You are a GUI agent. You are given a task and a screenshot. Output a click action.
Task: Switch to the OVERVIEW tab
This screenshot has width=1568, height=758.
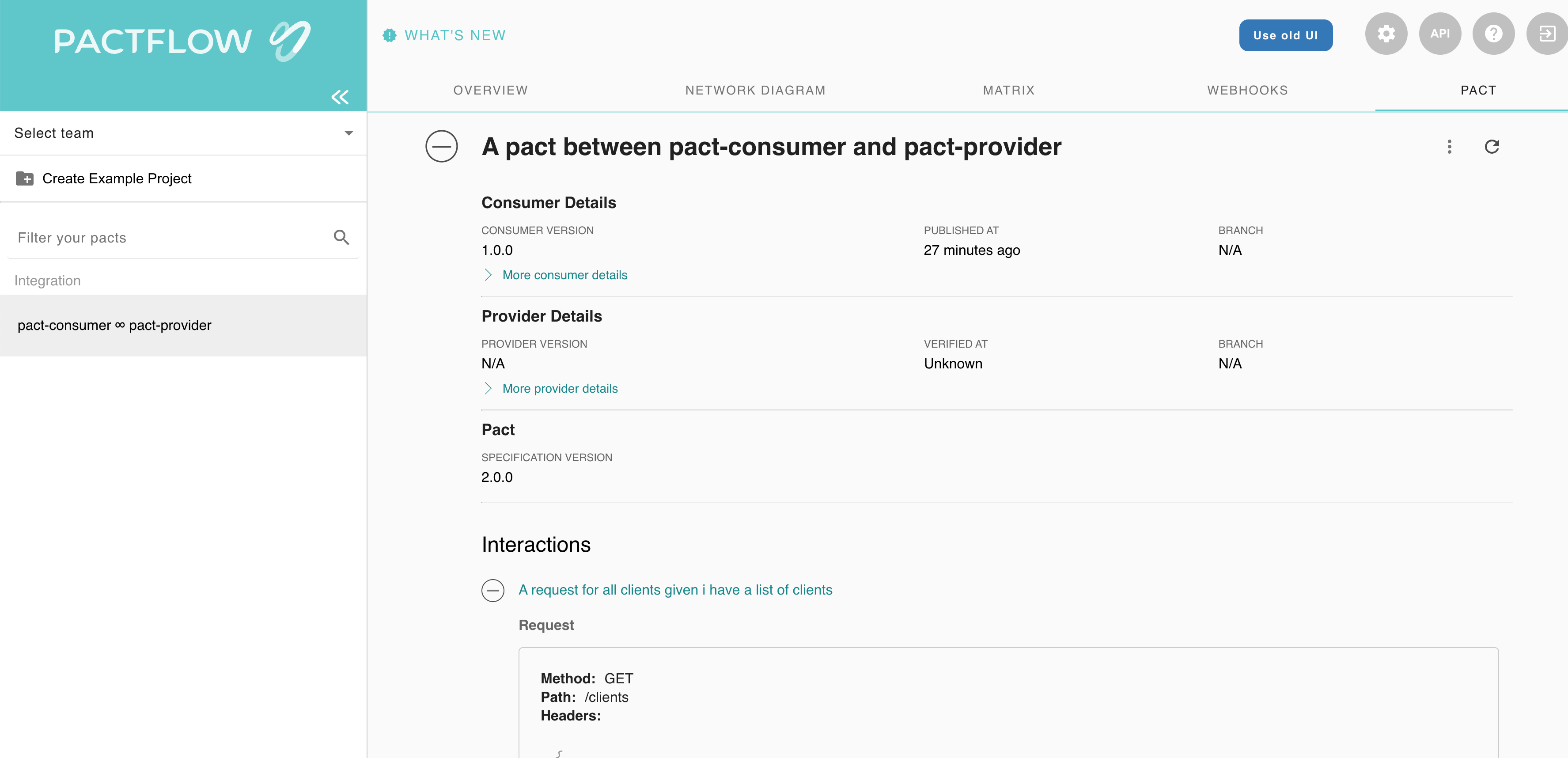[x=491, y=90]
